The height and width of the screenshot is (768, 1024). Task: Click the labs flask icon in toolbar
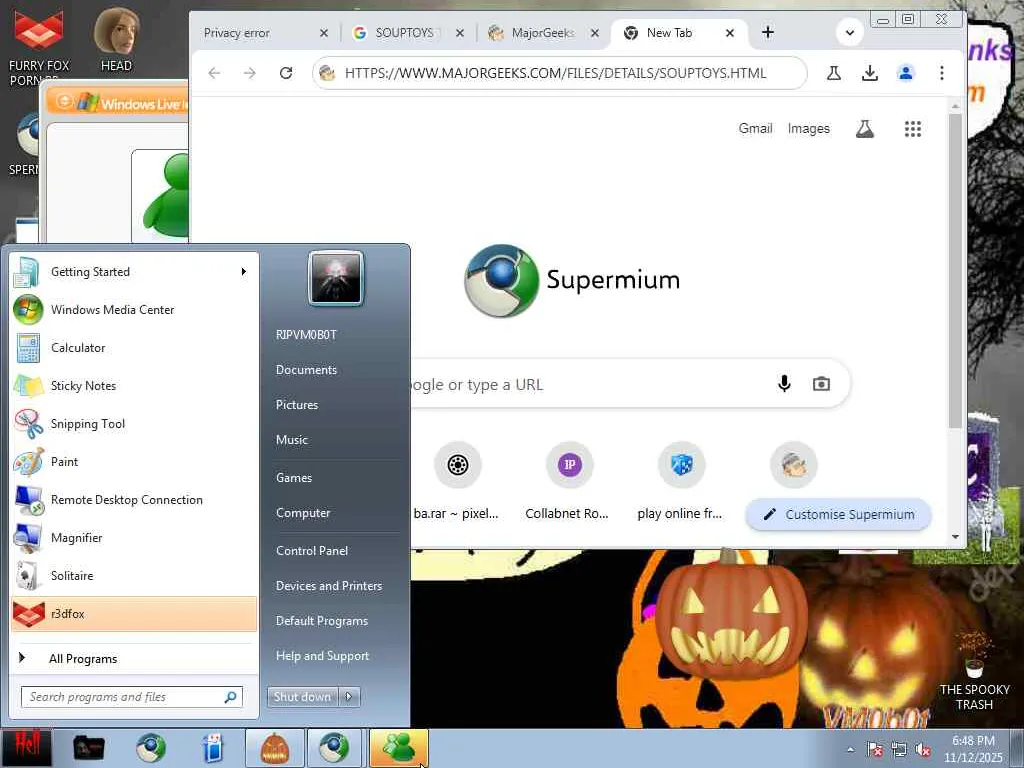click(x=834, y=73)
